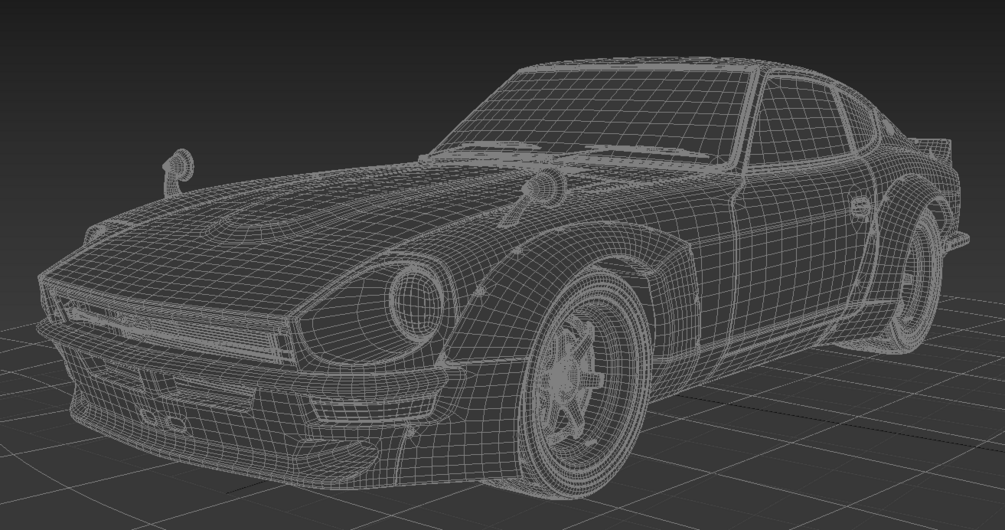
Task: Pick the round headlight on the car
Action: [417, 304]
